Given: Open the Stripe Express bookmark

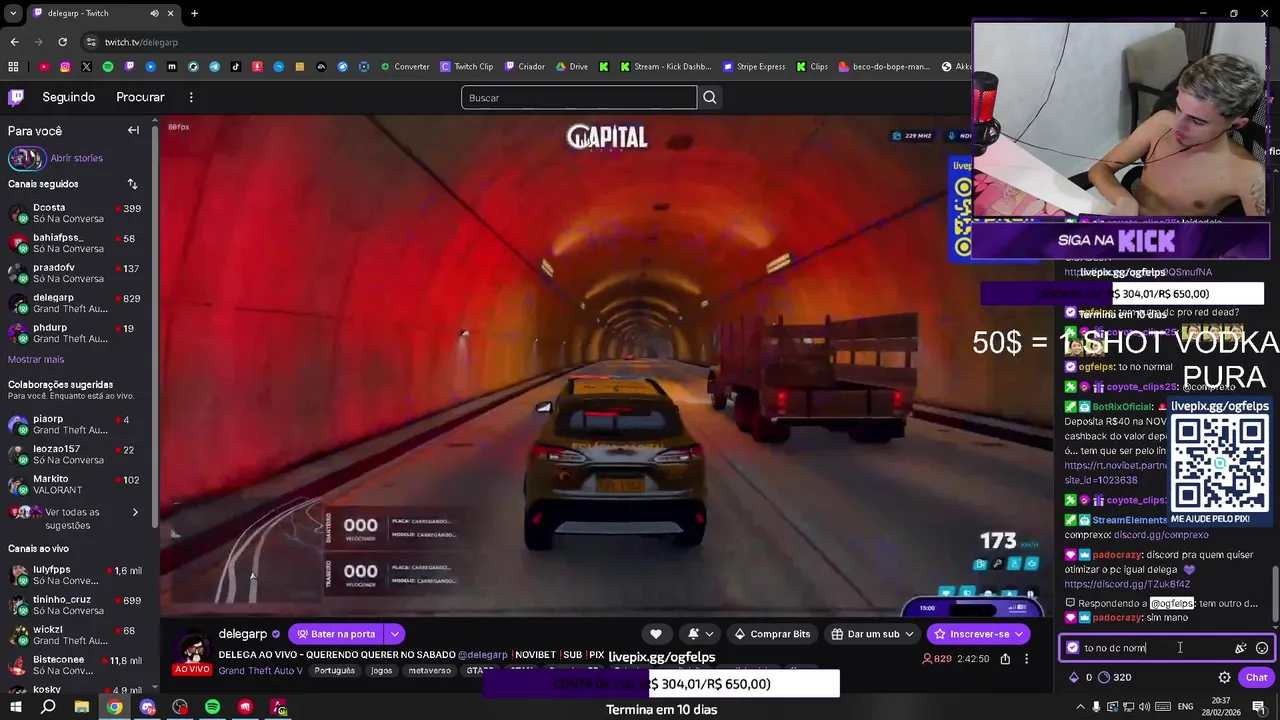Looking at the screenshot, I should pos(754,67).
